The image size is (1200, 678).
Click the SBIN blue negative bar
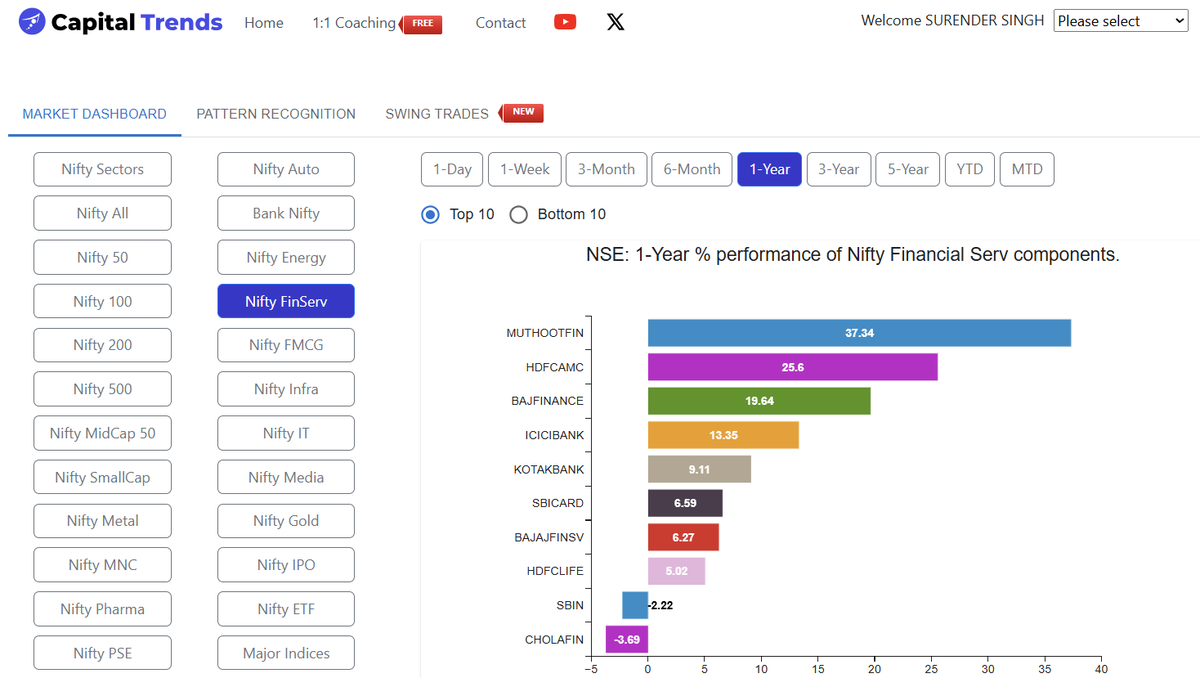pos(635,605)
